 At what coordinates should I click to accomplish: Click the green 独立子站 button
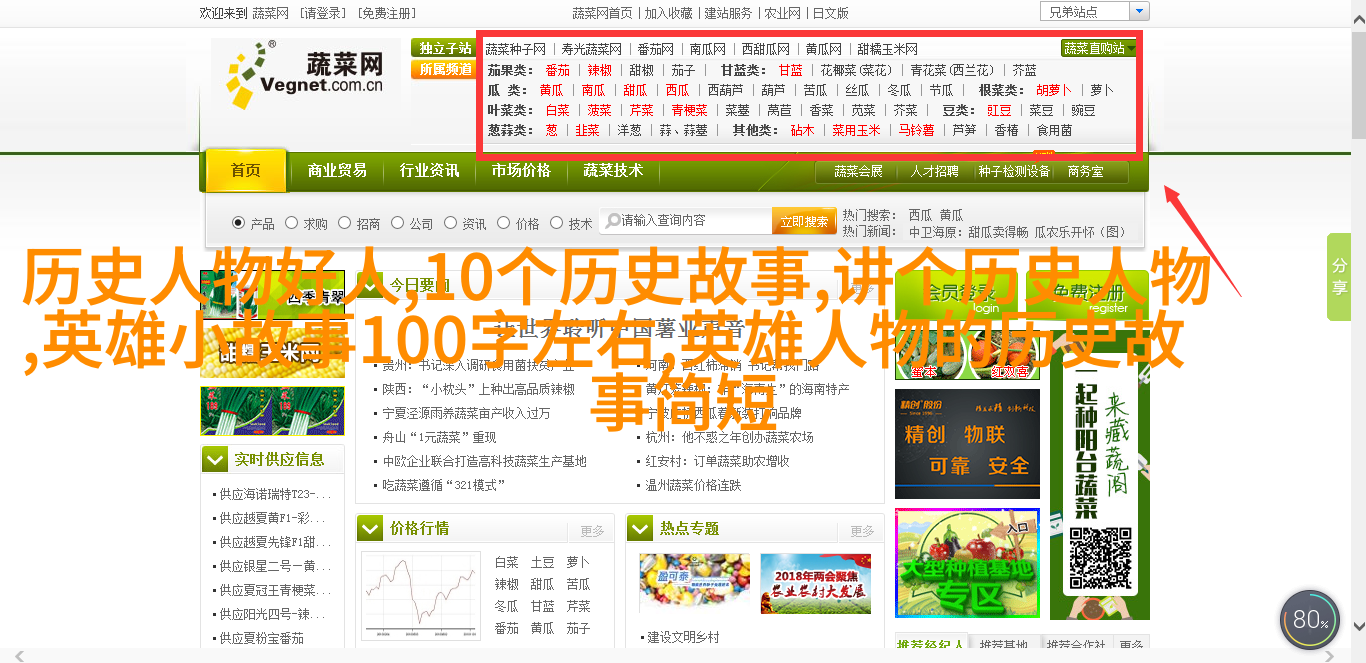coord(444,48)
